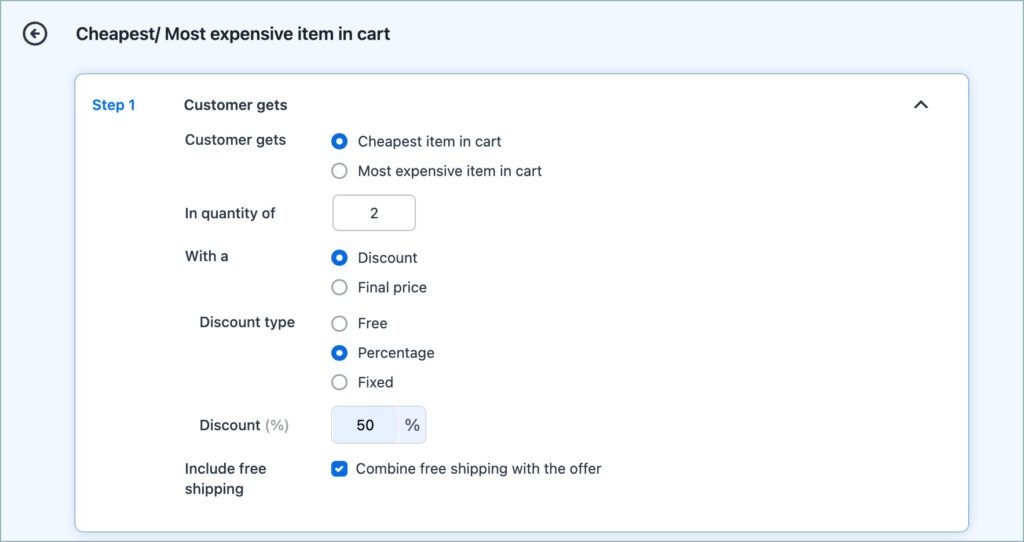This screenshot has width=1024, height=542.
Task: Click the In quantity of input field
Action: click(374, 213)
